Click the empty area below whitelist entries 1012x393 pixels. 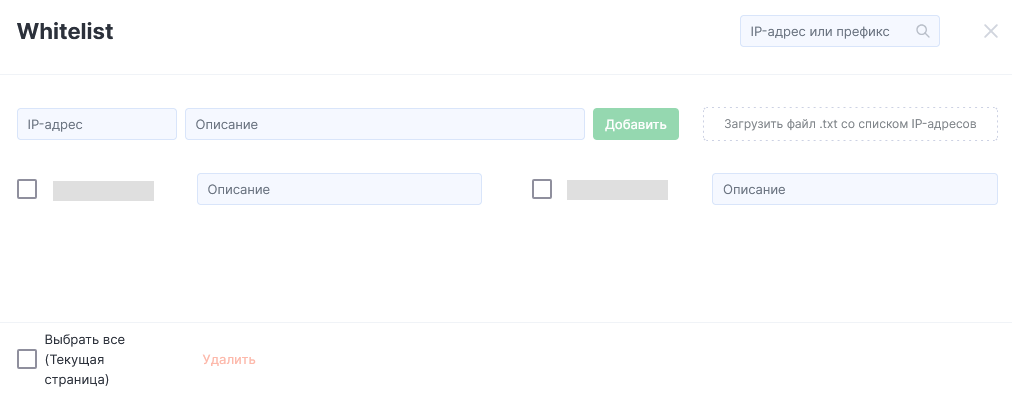(506, 265)
